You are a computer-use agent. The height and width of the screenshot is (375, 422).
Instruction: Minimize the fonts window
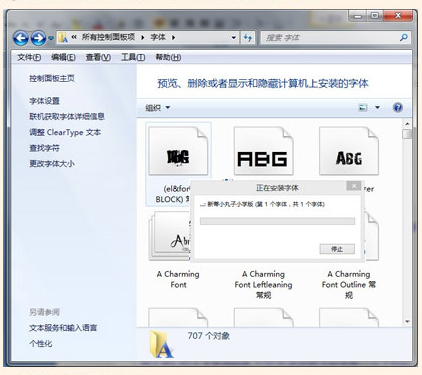click(358, 16)
